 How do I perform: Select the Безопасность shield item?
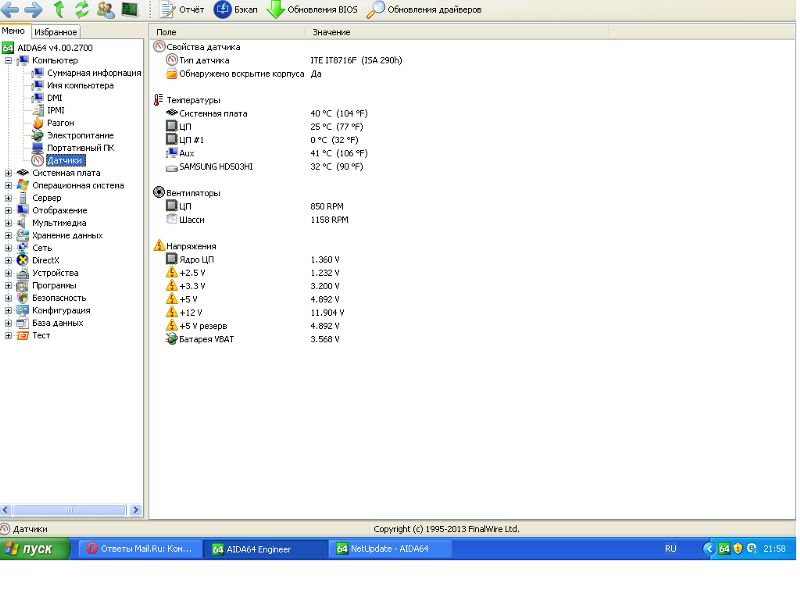pos(22,298)
